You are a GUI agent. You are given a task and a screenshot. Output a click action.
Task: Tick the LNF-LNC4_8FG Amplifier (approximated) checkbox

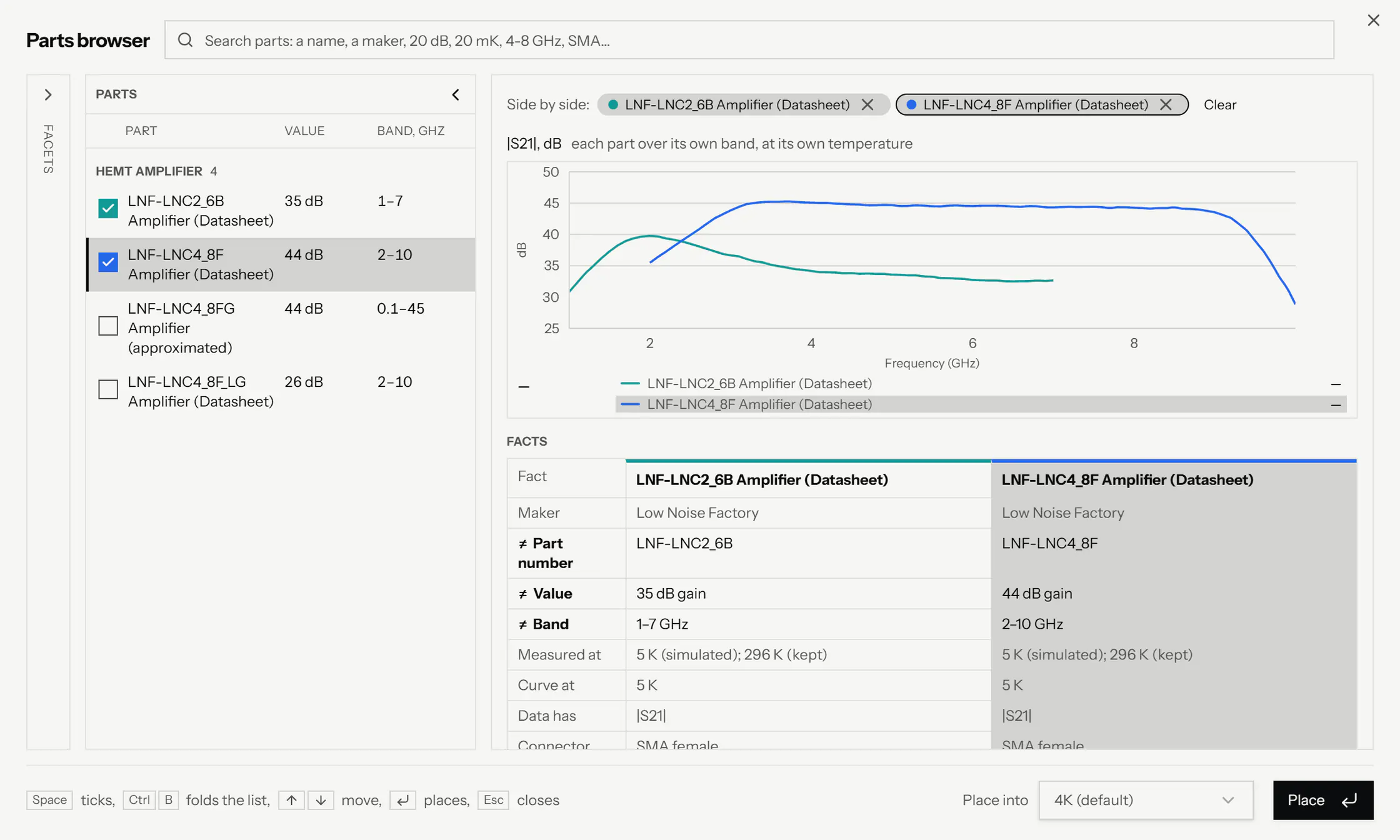108,326
